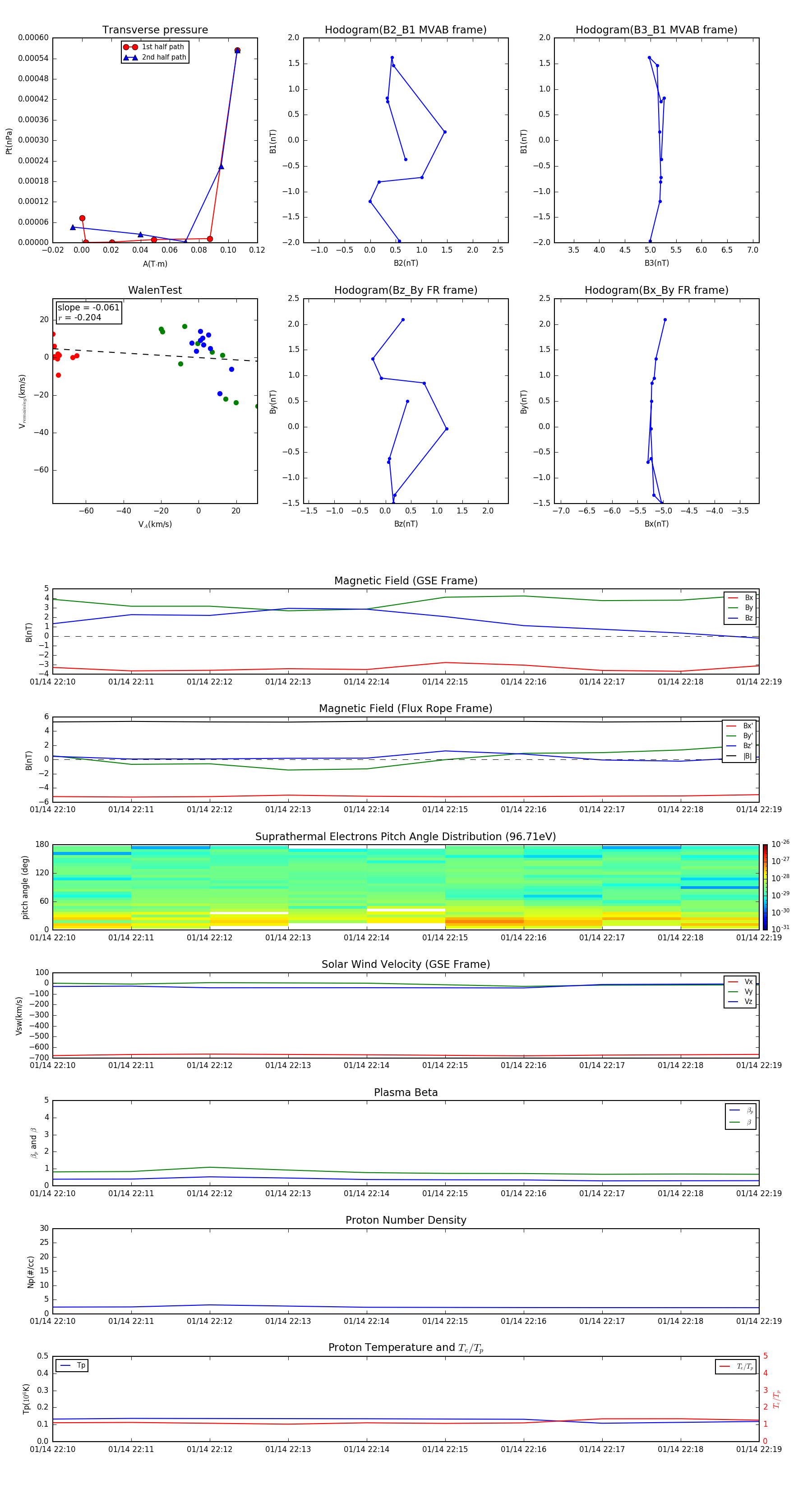
Task: Click the 'B3(nT)' x-axis label
Action: tap(656, 264)
